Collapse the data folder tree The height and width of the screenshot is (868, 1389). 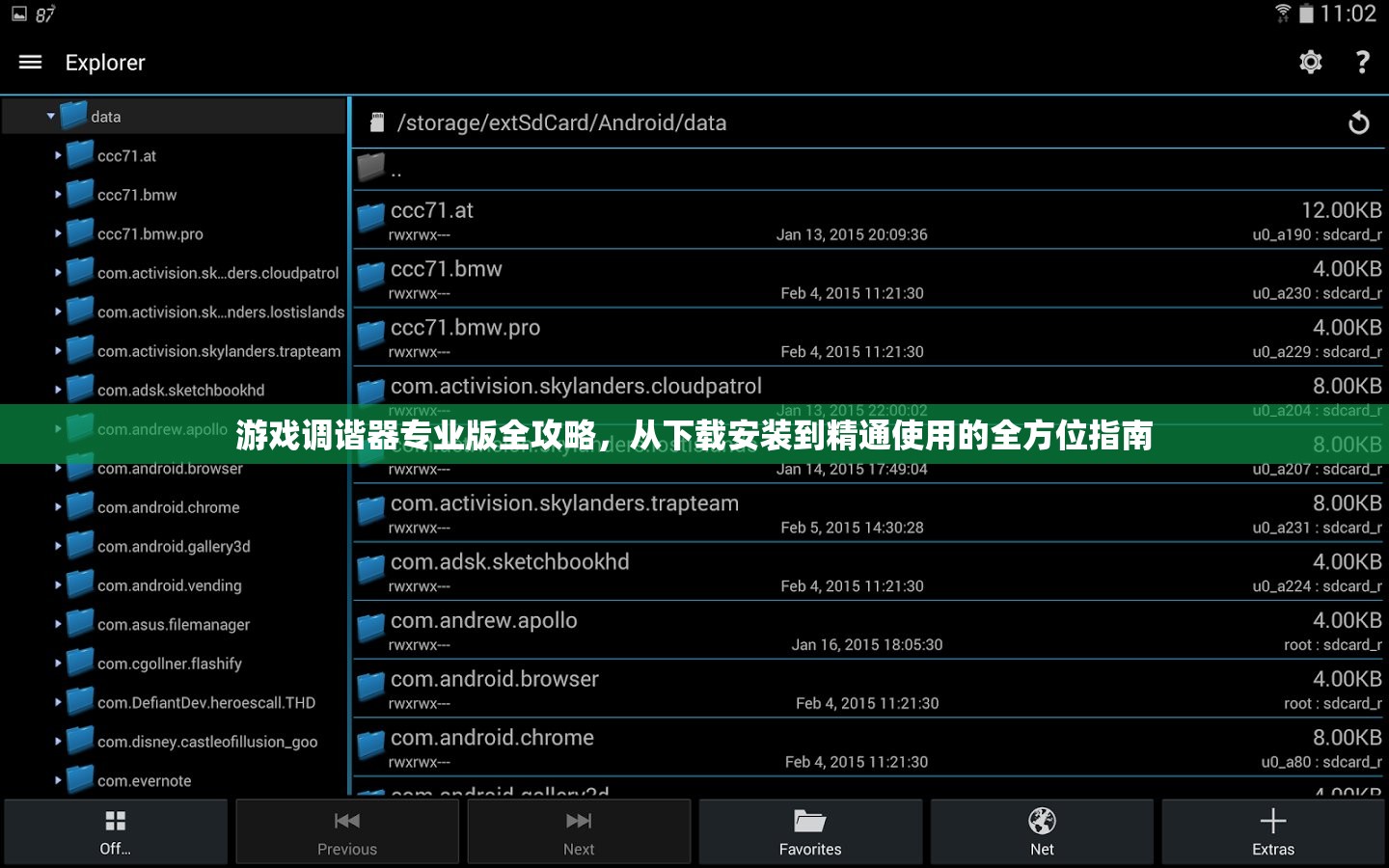(50, 116)
